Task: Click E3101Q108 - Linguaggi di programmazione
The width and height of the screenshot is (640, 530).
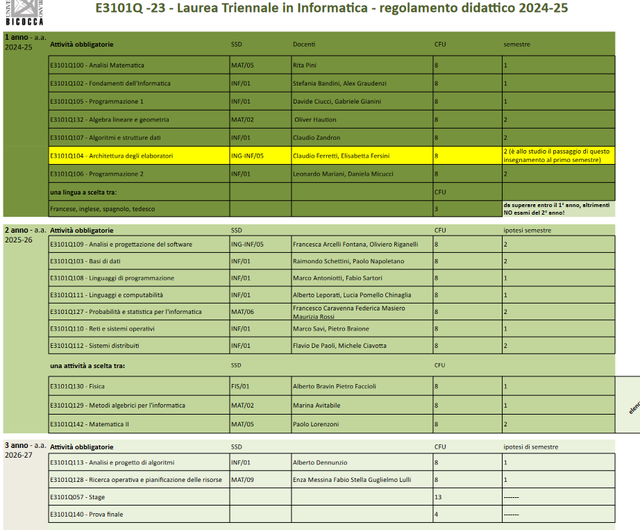Action: coord(139,278)
